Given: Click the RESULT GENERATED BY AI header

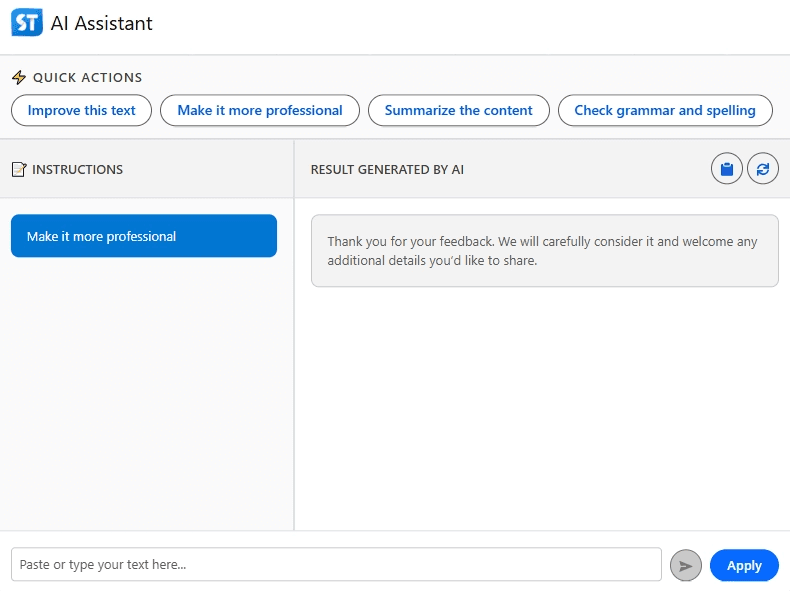Looking at the screenshot, I should pyautogui.click(x=387, y=170).
